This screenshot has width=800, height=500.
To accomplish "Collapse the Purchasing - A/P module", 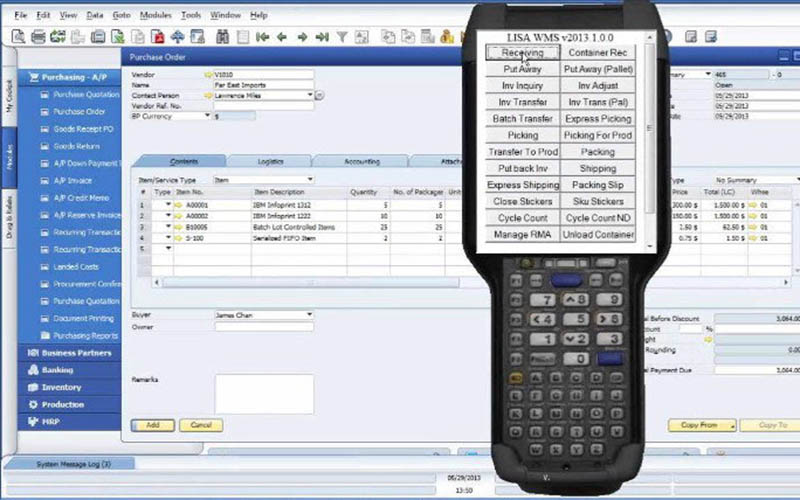I will pos(69,78).
